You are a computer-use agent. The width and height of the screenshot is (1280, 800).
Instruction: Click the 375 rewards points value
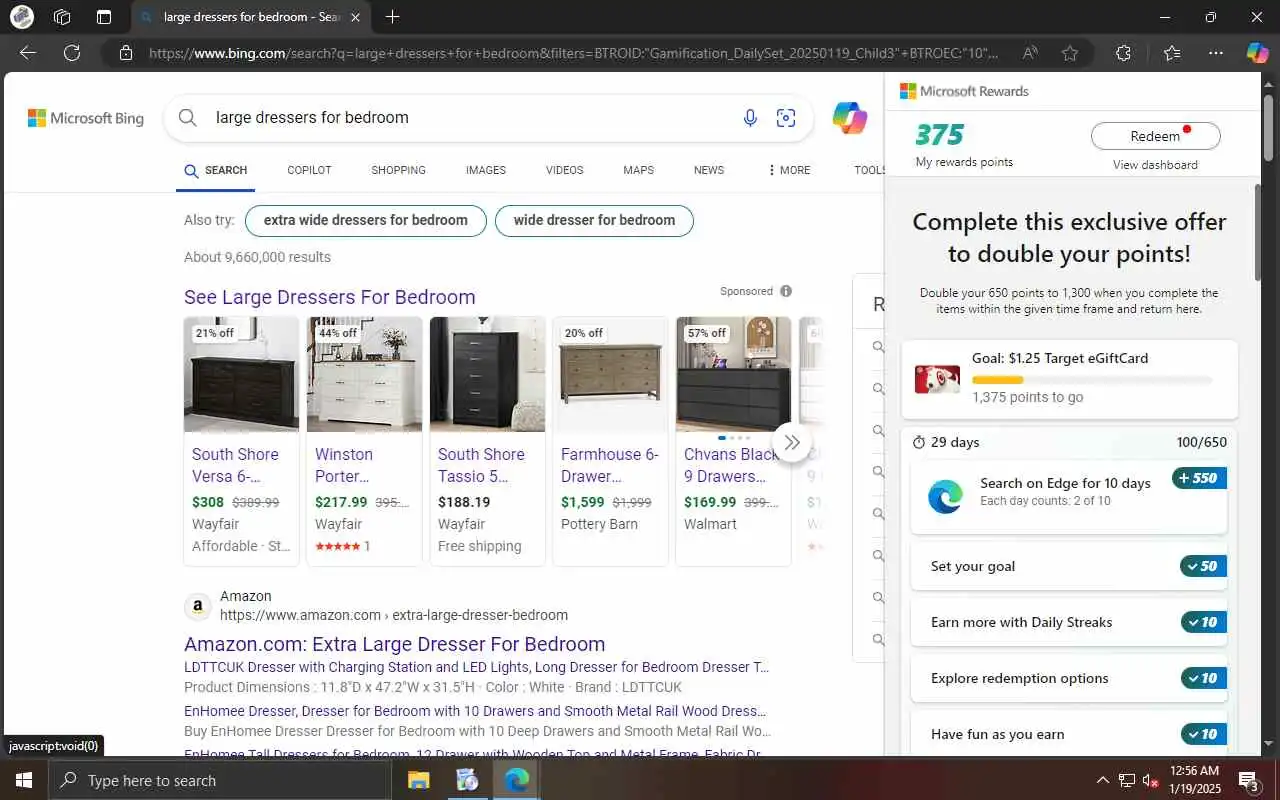[939, 134]
